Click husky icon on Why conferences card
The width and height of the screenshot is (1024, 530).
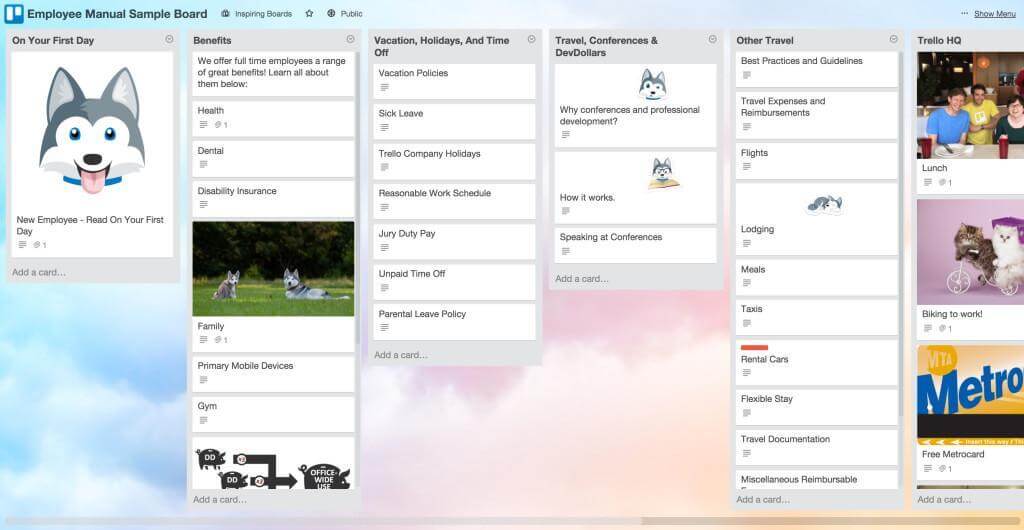(652, 84)
